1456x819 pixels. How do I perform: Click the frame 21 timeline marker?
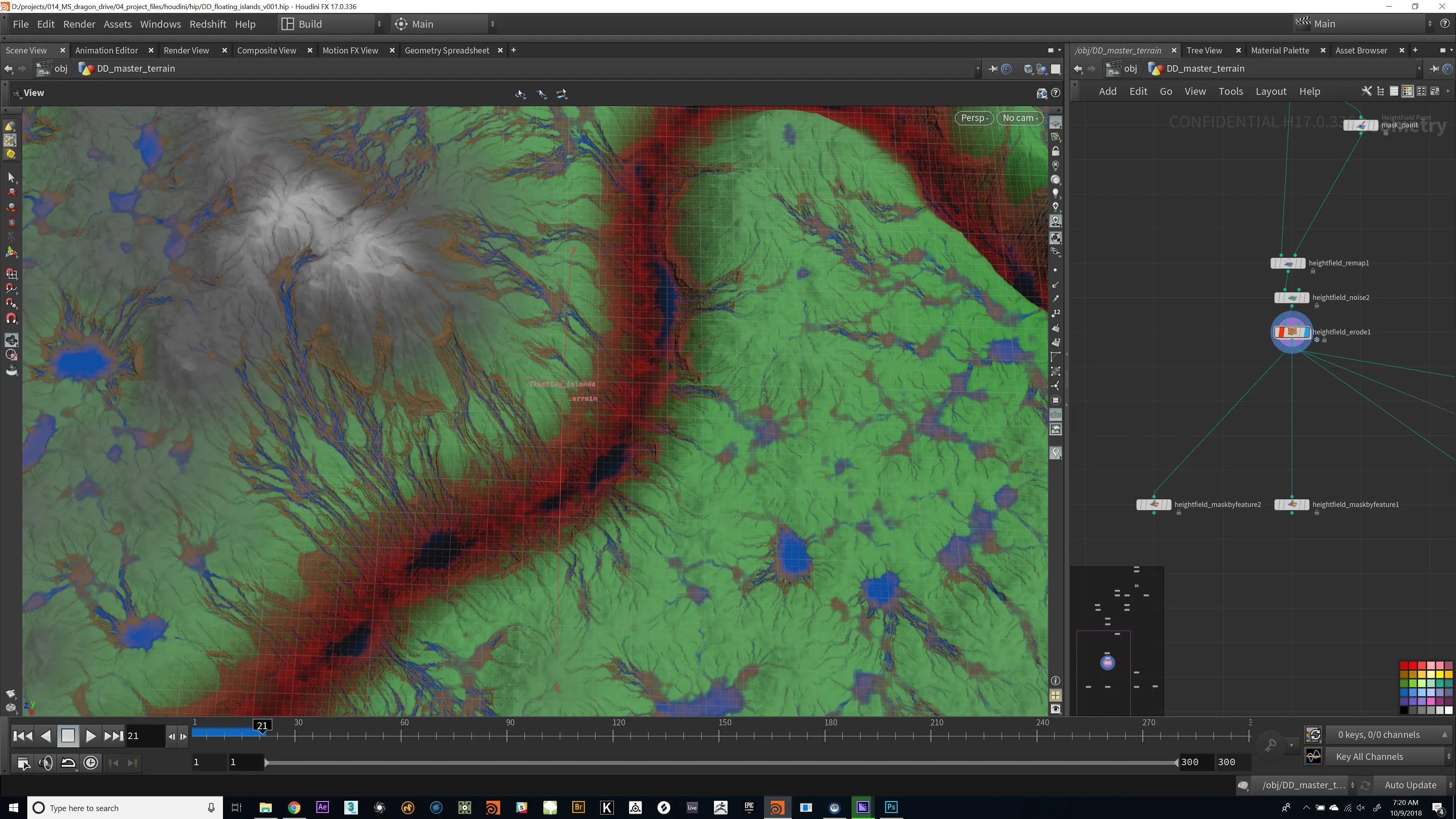pos(262,726)
